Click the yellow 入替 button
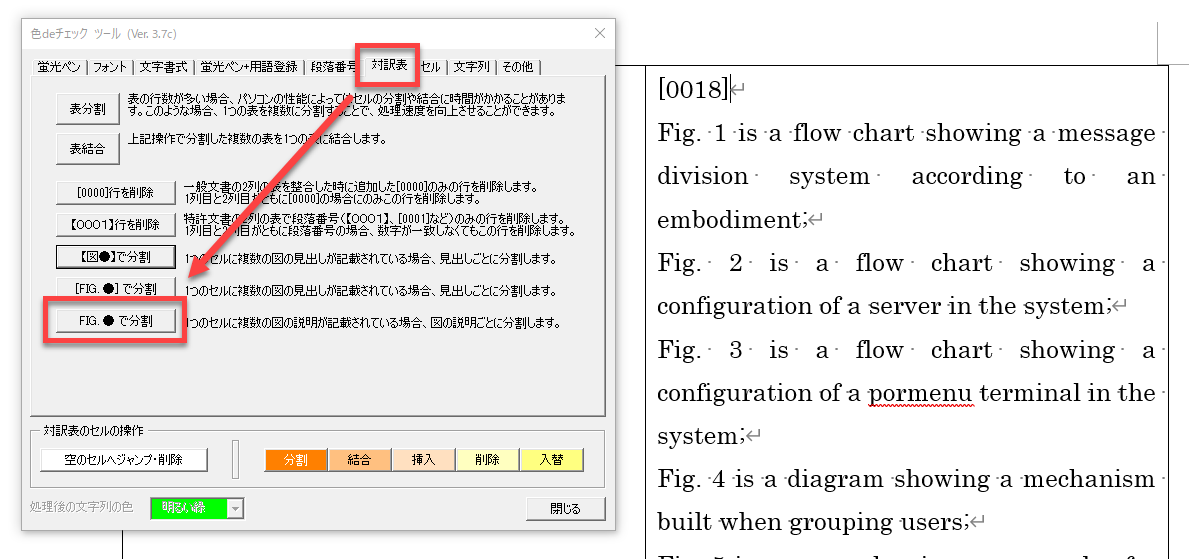Image resolution: width=1189 pixels, height=559 pixels. coord(551,460)
